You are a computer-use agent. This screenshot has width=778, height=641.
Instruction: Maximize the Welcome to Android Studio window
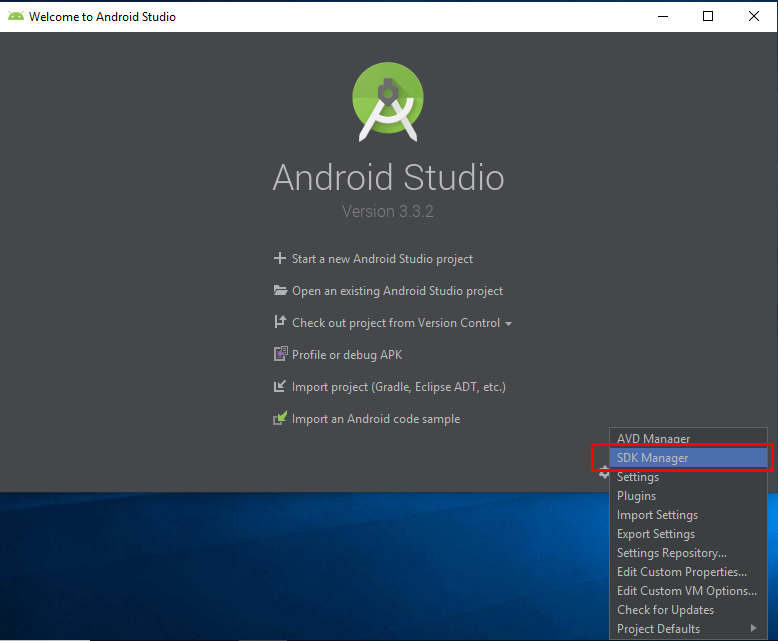(708, 16)
